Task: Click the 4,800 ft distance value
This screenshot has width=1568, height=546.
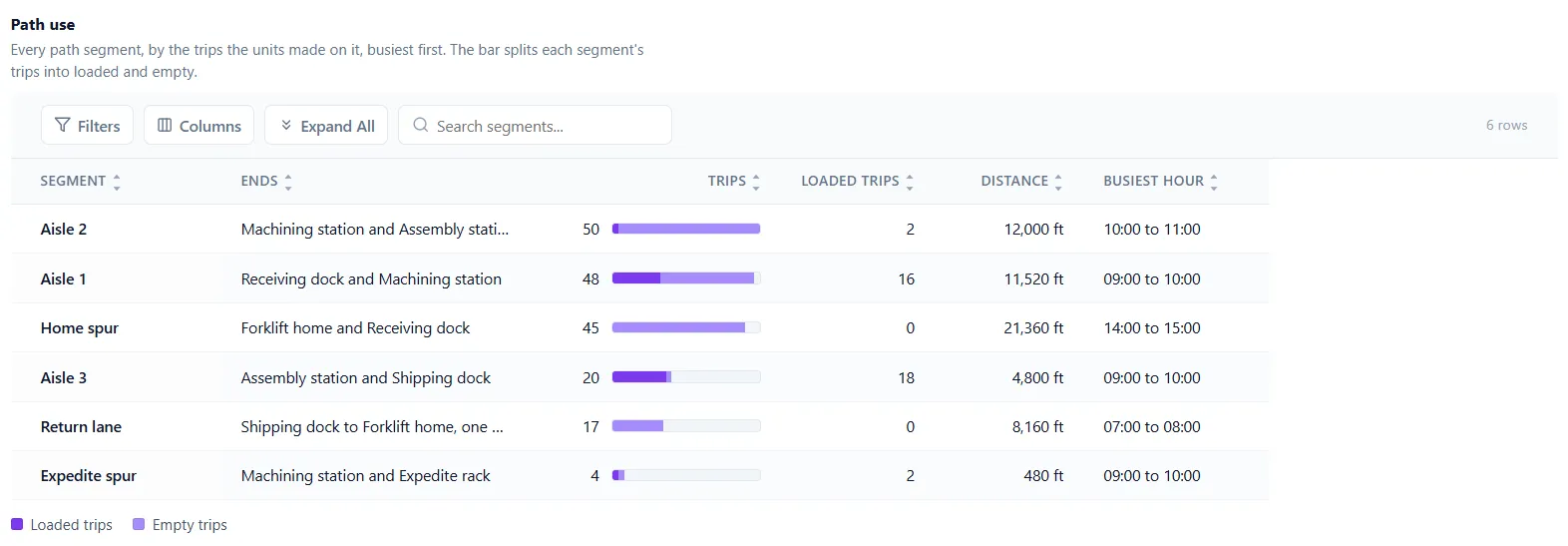Action: pyautogui.click(x=1037, y=377)
